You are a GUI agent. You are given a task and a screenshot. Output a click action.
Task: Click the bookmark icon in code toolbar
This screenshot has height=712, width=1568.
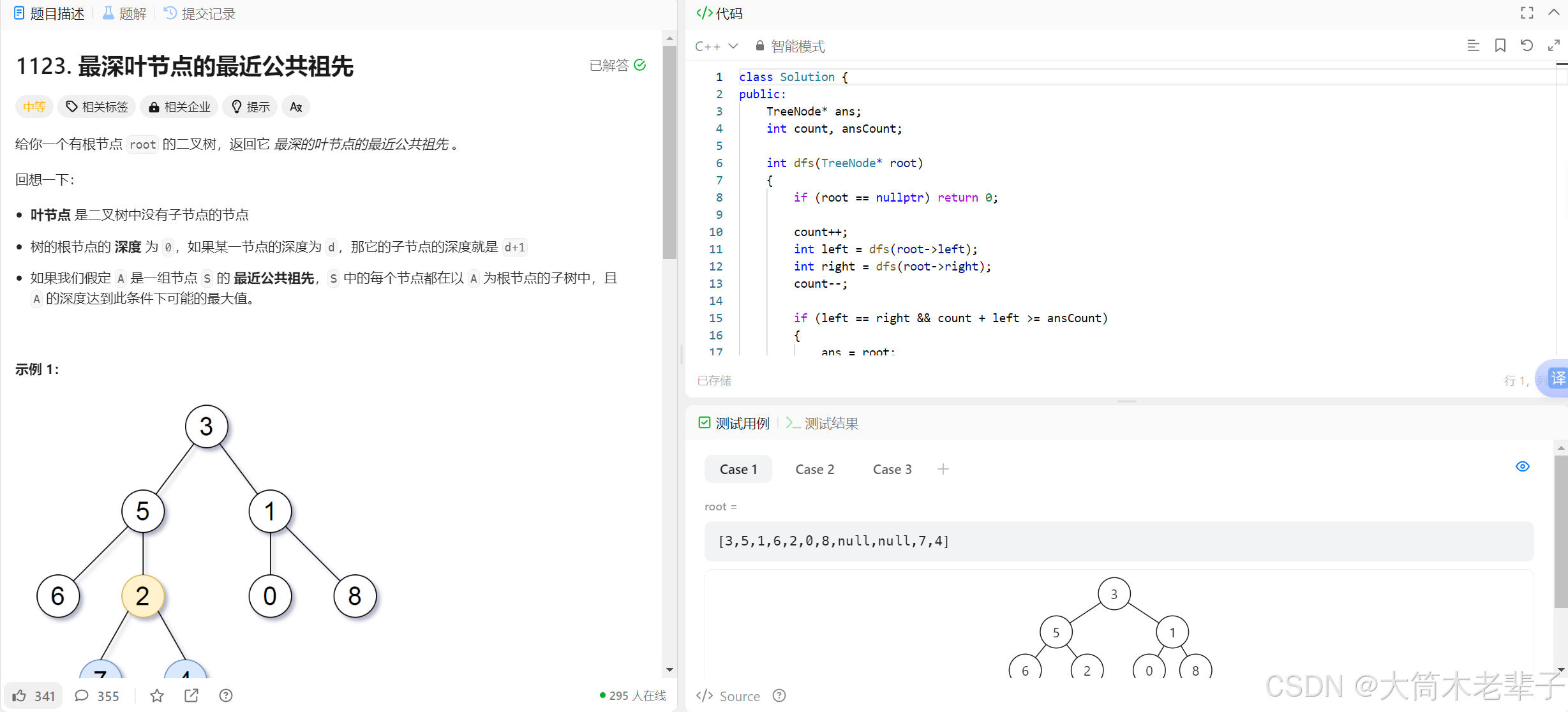click(1500, 45)
